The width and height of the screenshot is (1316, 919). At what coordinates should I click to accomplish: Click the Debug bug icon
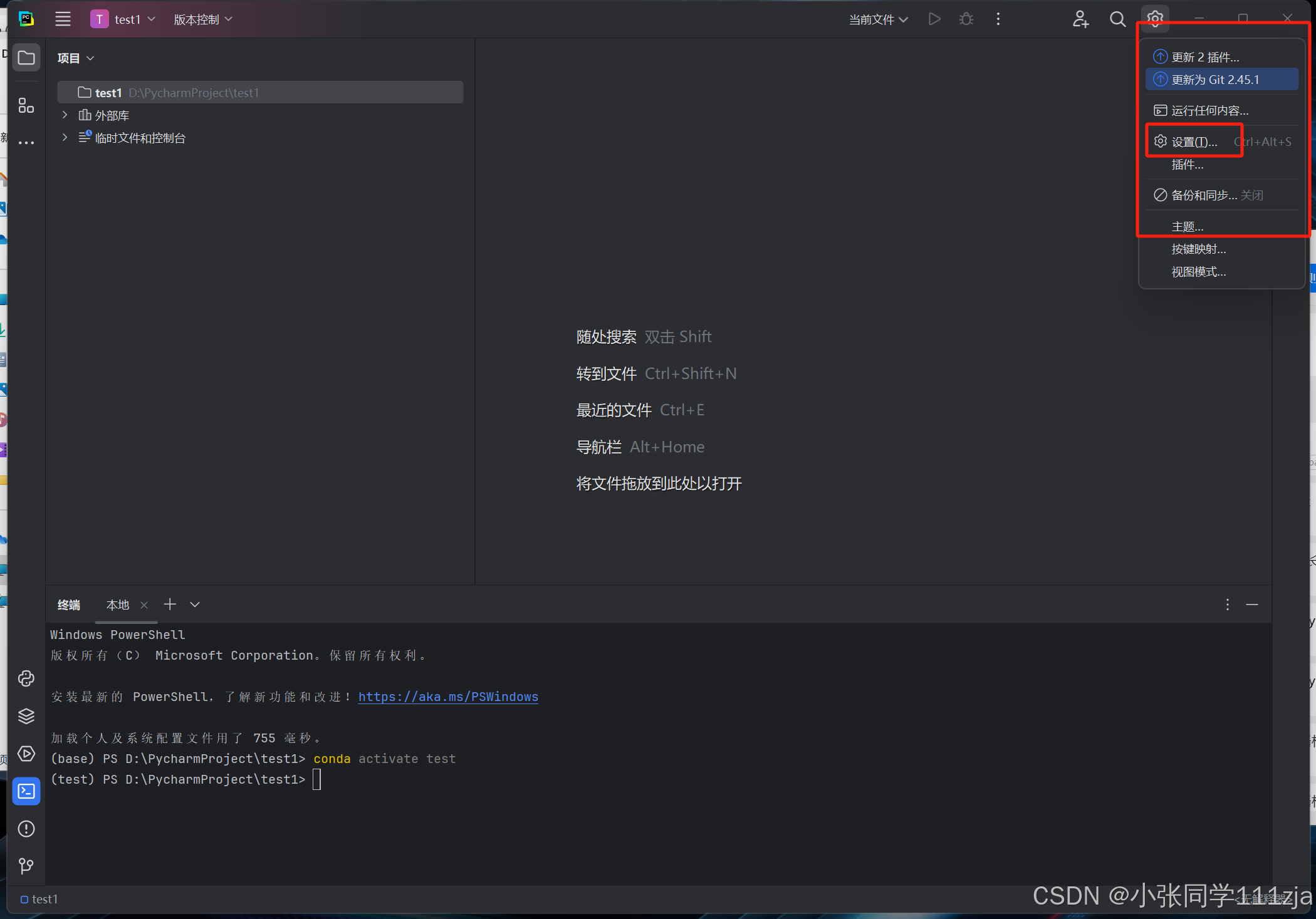(966, 19)
